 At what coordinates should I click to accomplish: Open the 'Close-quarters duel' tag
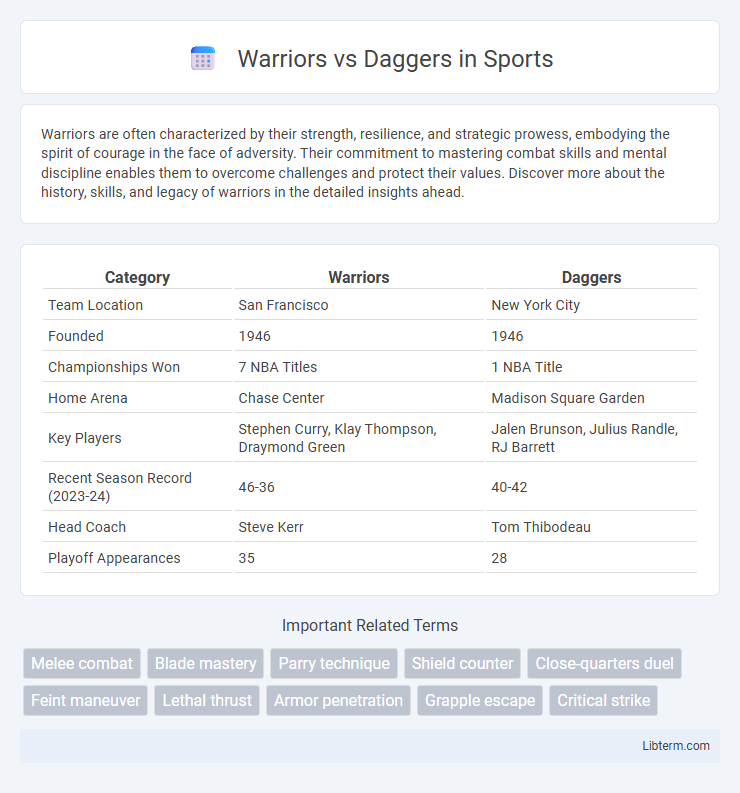(604, 663)
